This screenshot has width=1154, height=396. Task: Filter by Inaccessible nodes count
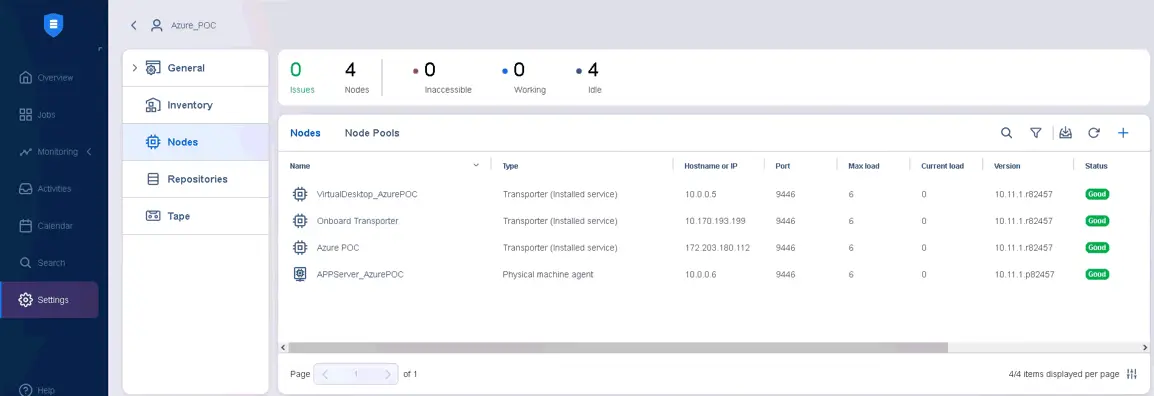pos(442,77)
